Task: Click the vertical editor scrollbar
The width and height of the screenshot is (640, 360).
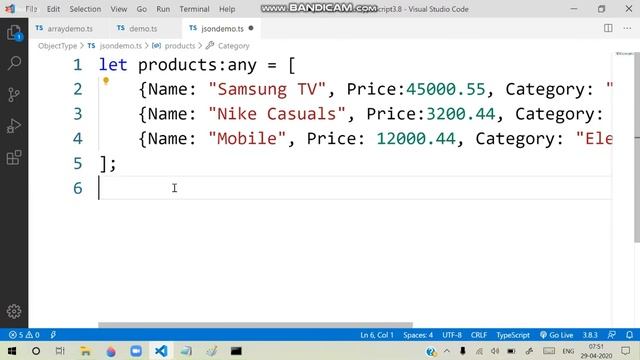Action: click(637, 148)
